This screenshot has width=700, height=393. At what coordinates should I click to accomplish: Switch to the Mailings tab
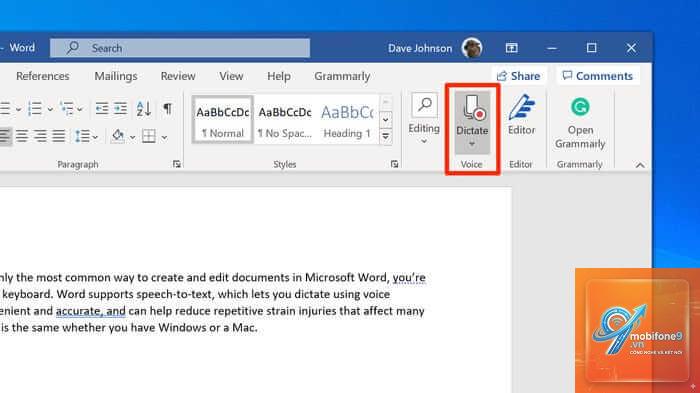point(116,76)
